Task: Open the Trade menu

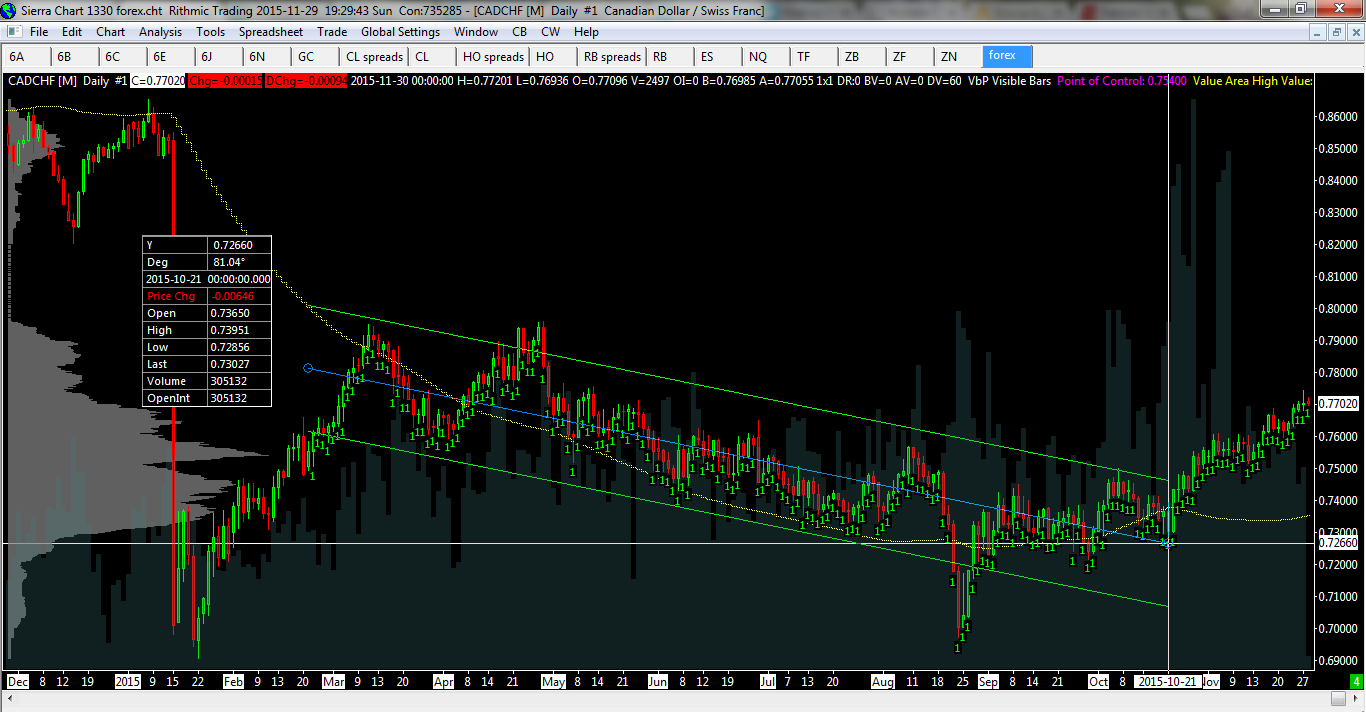Action: coord(332,32)
